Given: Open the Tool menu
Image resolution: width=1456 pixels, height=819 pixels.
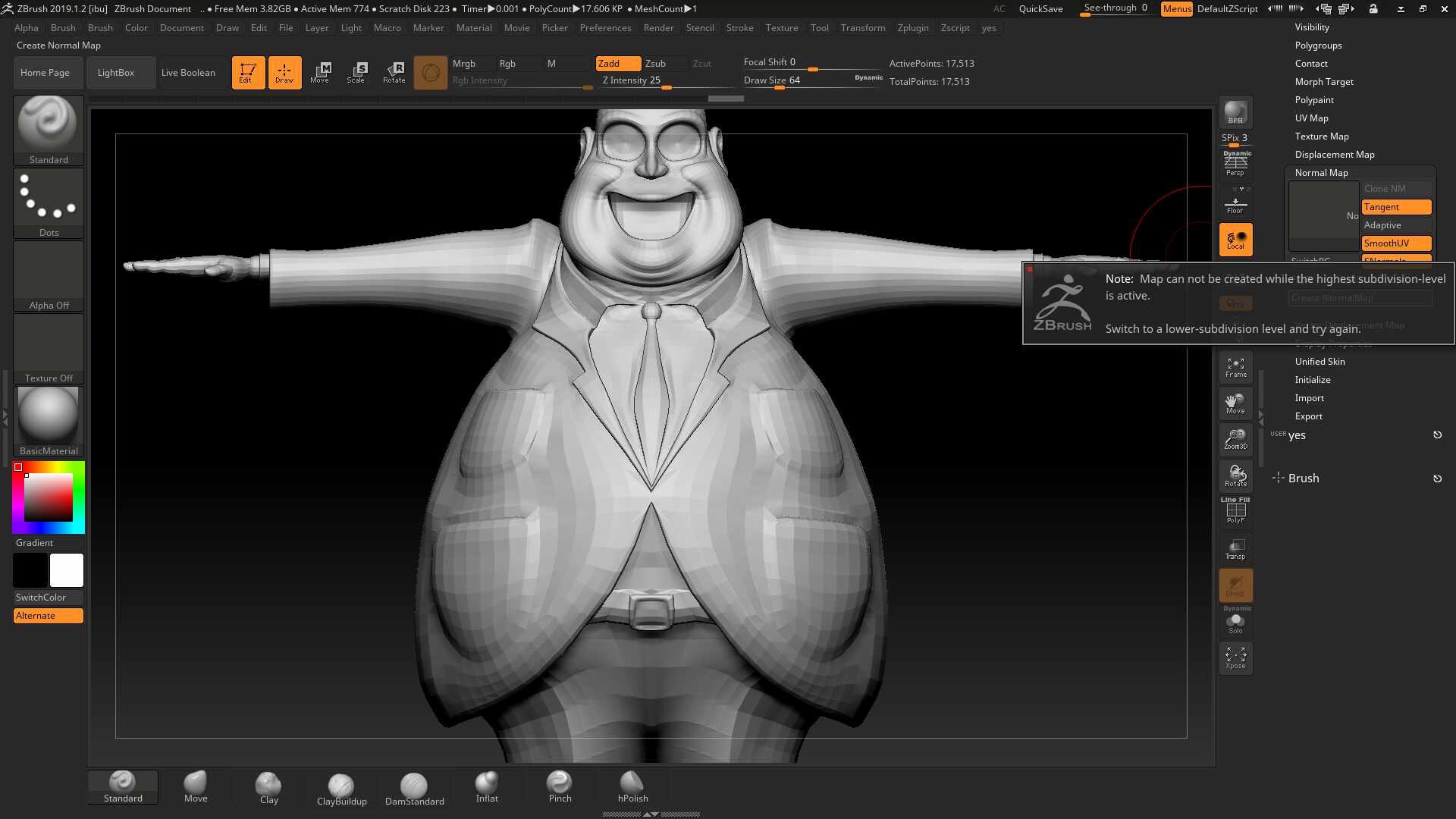Looking at the screenshot, I should 819,28.
